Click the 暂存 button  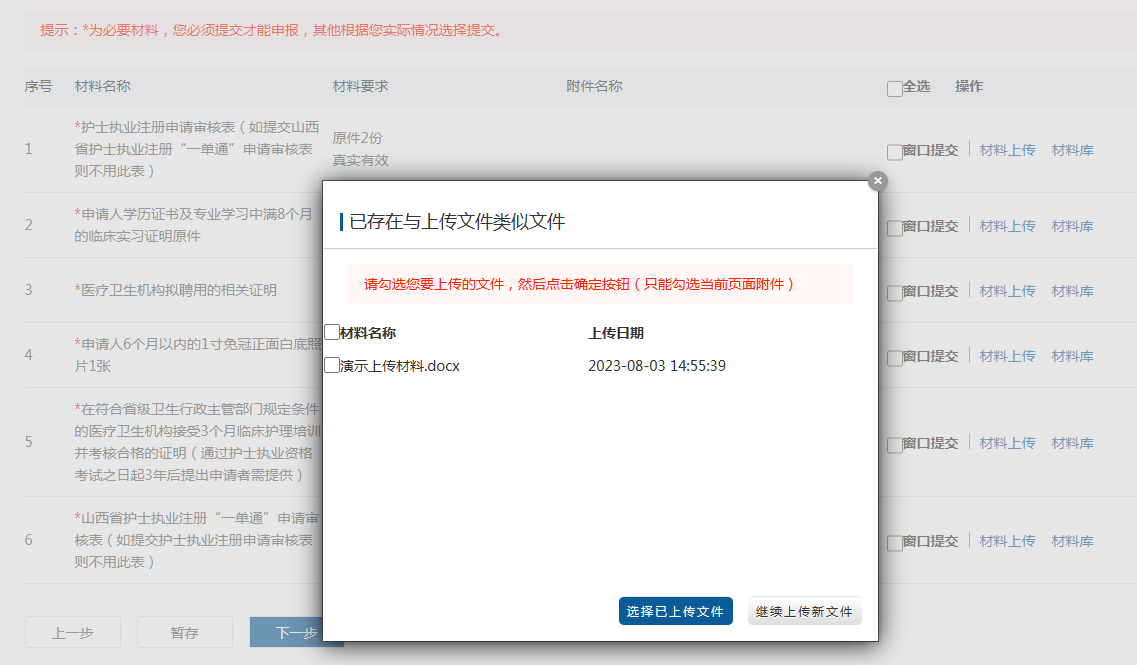(x=184, y=633)
